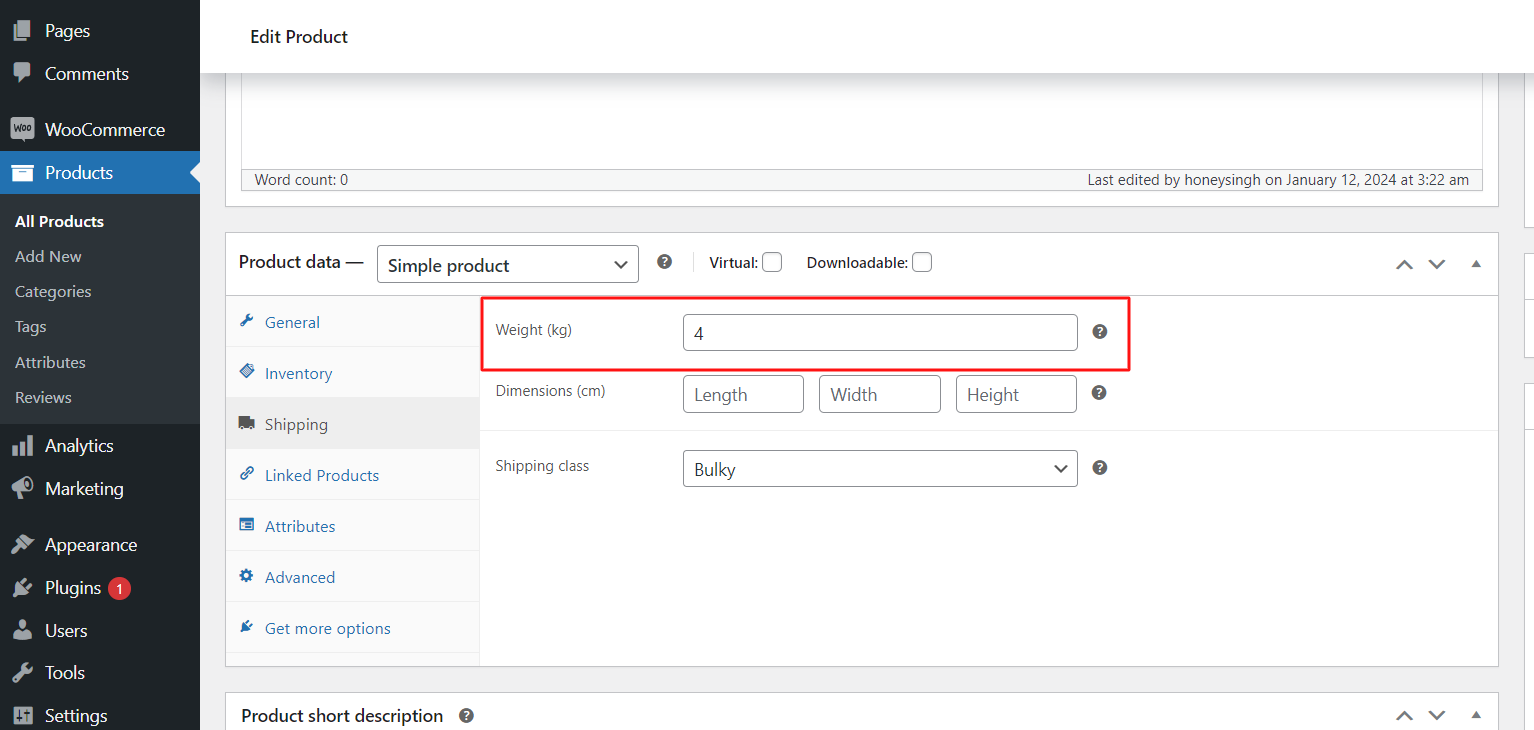
Task: Switch to All Products in sidebar
Action: 59,220
